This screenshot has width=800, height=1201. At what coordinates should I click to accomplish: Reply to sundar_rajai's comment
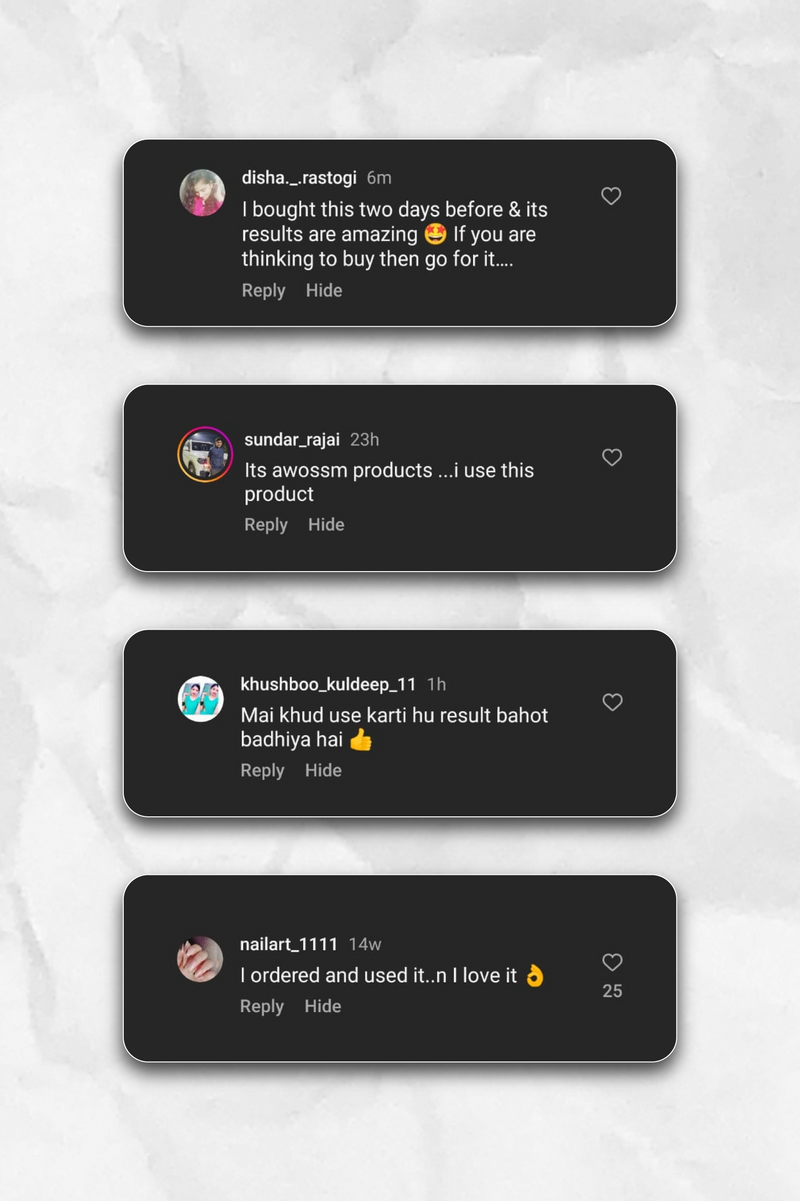(x=266, y=525)
